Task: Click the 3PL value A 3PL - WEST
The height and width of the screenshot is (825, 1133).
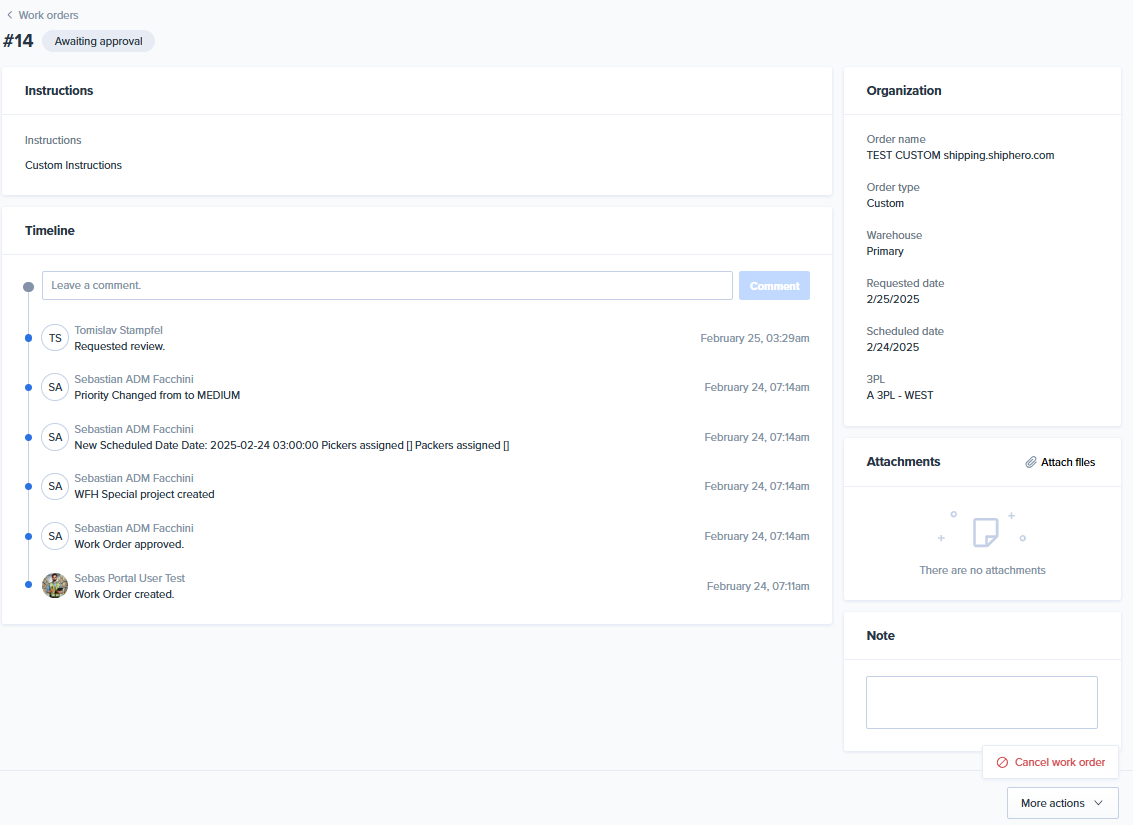Action: (x=900, y=395)
